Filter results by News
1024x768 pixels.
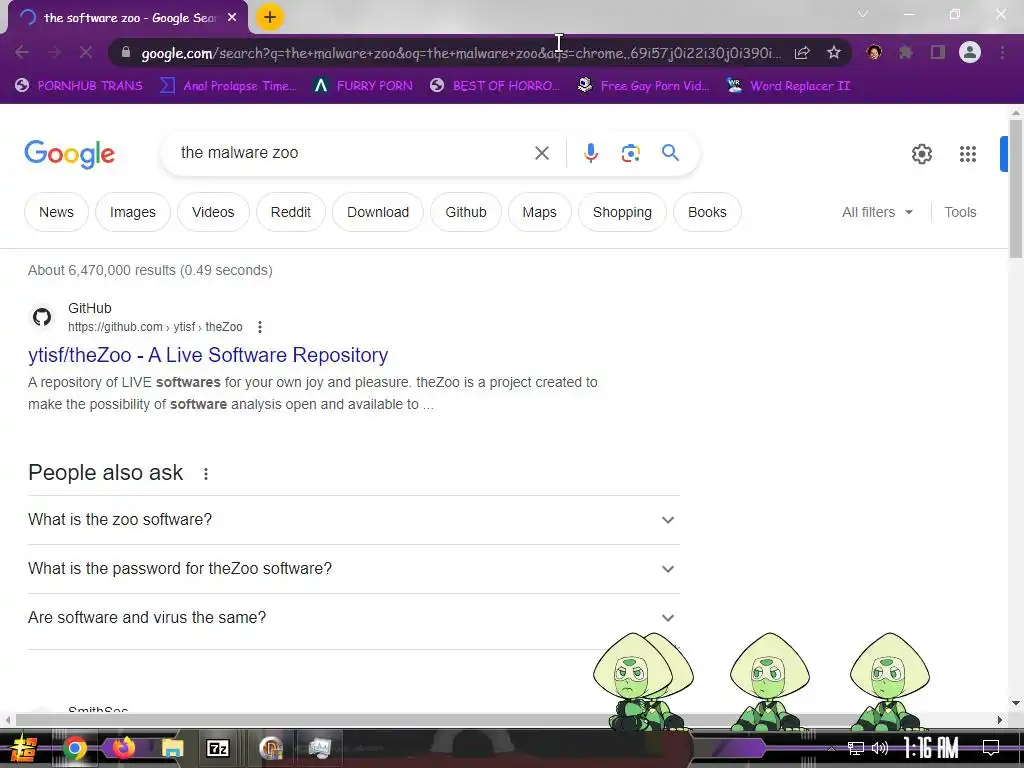point(56,212)
